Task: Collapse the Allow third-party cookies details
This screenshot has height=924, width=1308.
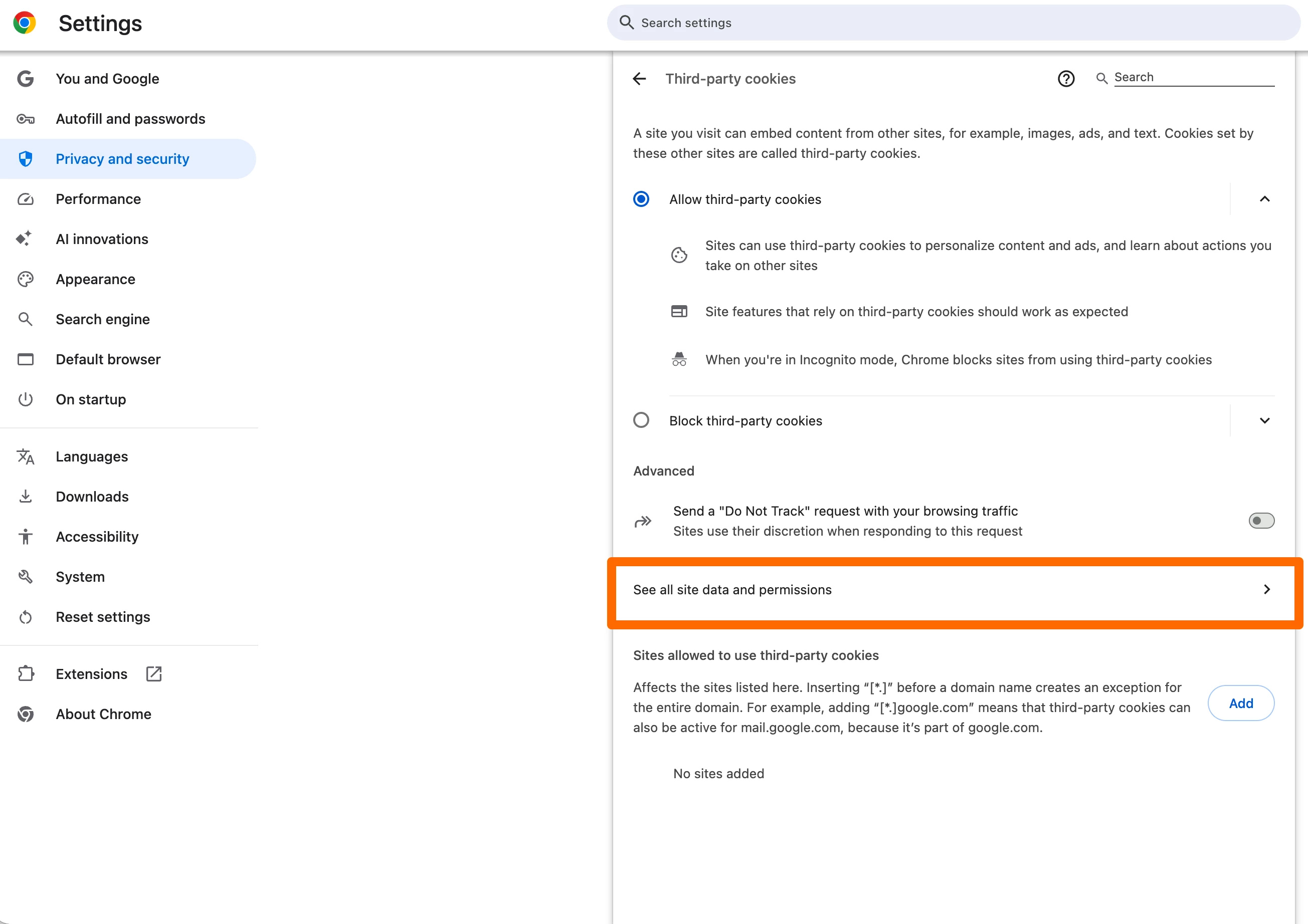Action: point(1264,199)
